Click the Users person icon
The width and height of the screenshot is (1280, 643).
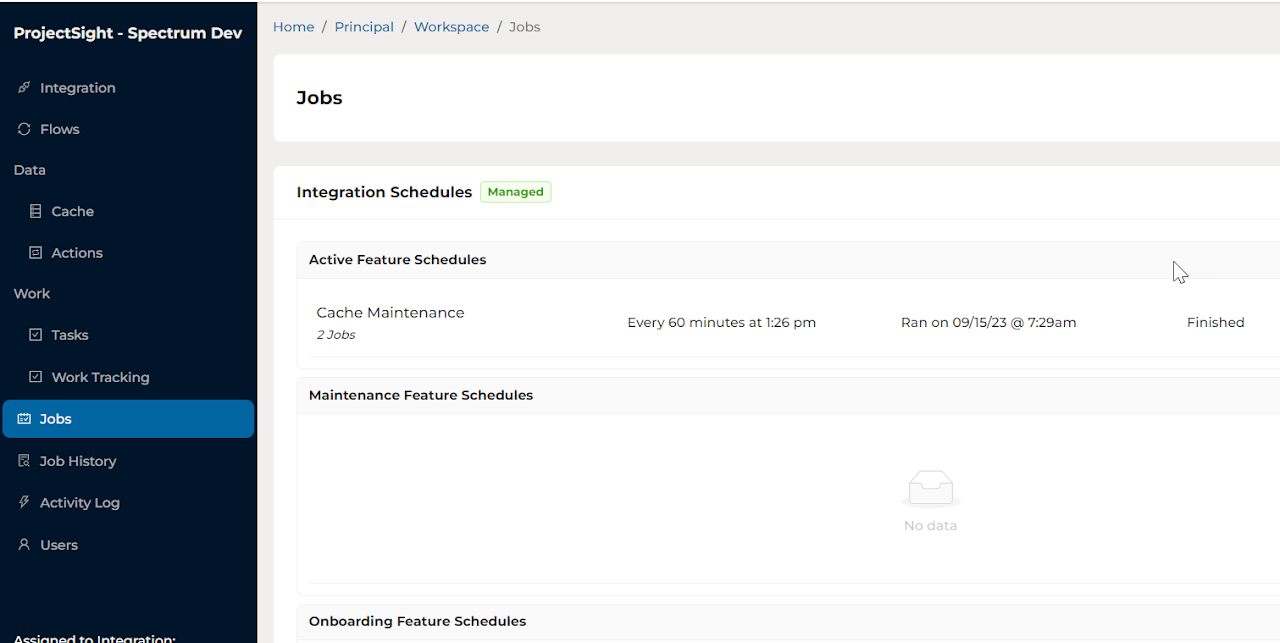tap(24, 545)
